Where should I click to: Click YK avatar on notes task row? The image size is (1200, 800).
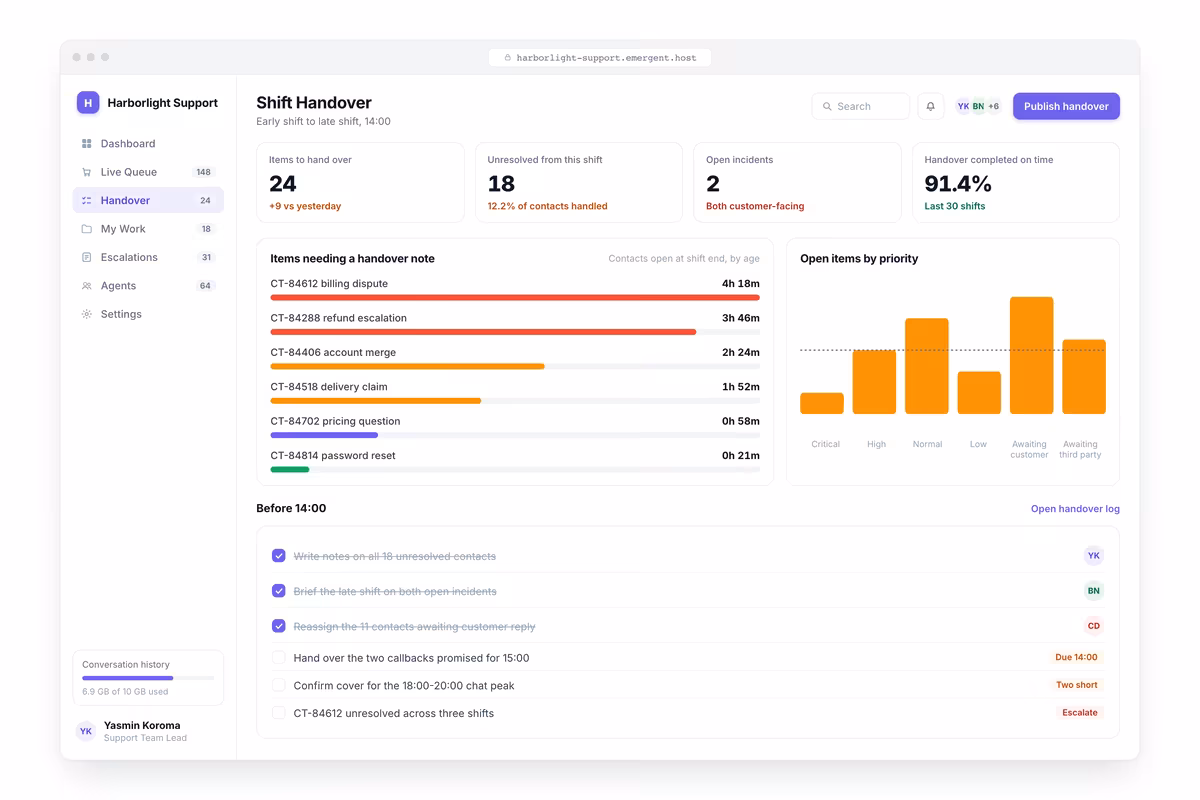(x=1094, y=556)
